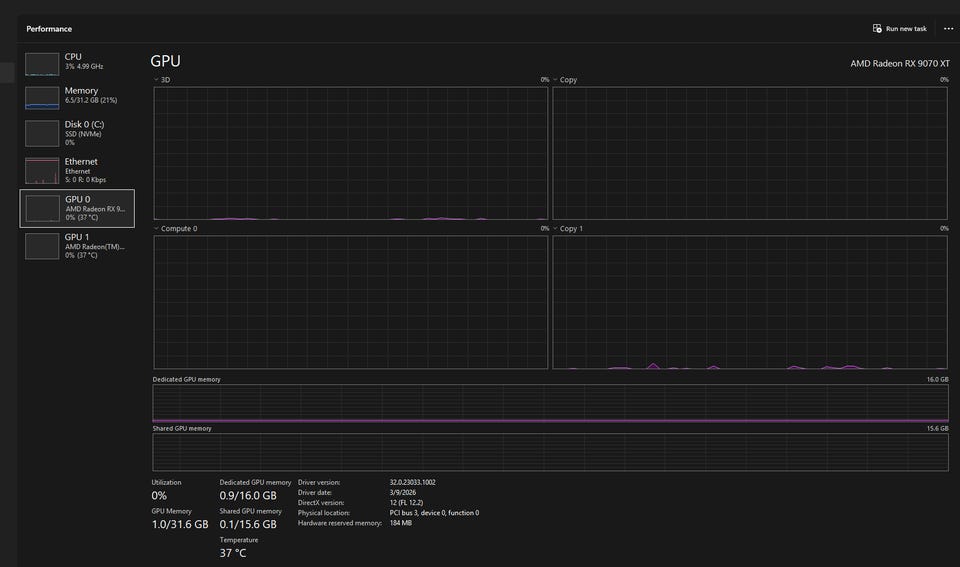Click the 0.9/16.0 GB dedicated memory value
The image size is (960, 567).
click(248, 495)
